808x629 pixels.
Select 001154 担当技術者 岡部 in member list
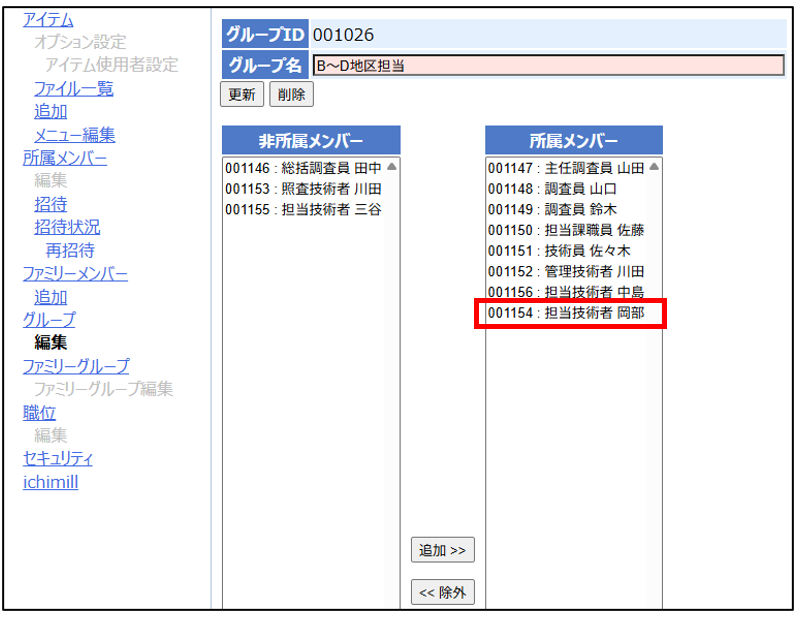pyautogui.click(x=566, y=314)
